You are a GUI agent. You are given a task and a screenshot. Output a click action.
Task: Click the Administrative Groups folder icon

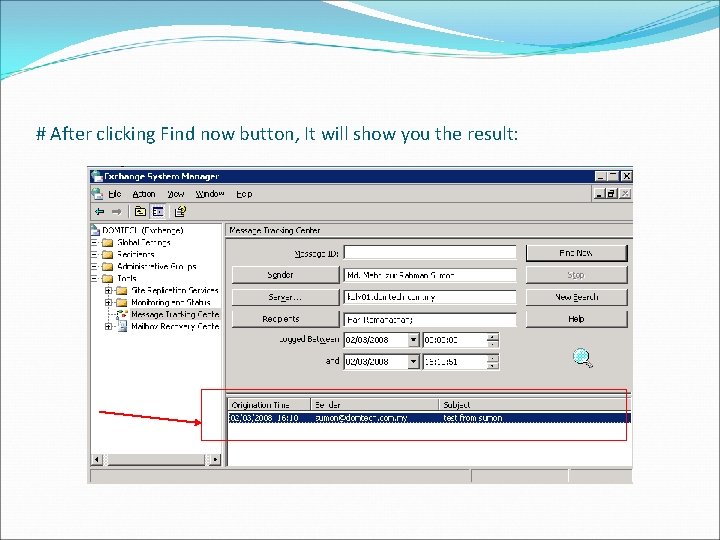point(107,266)
